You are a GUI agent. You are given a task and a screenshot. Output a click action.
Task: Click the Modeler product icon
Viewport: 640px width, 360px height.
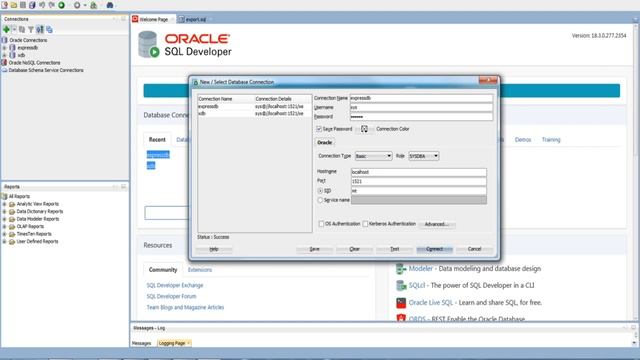(x=401, y=269)
